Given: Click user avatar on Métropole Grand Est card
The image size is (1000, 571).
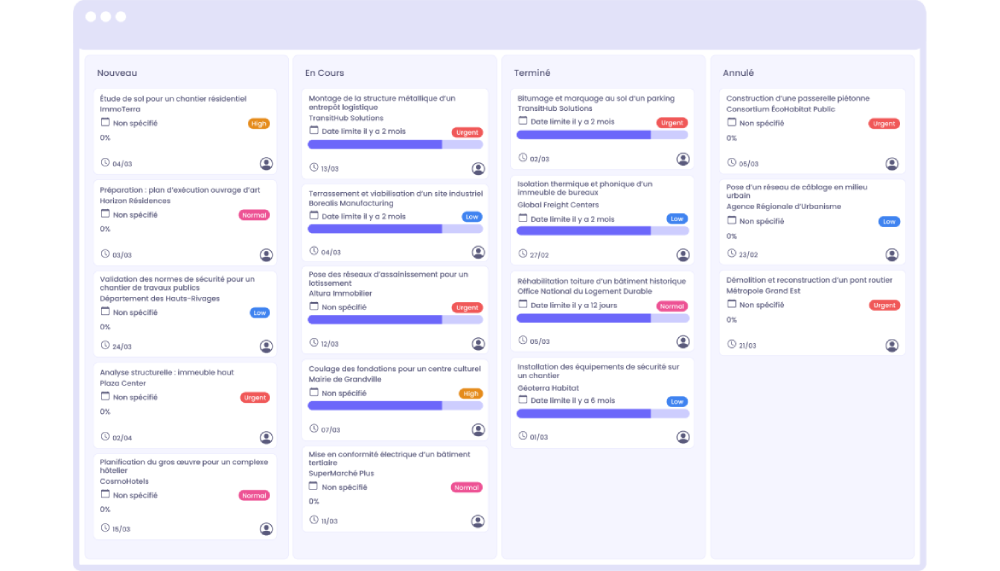Looking at the screenshot, I should tap(892, 345).
